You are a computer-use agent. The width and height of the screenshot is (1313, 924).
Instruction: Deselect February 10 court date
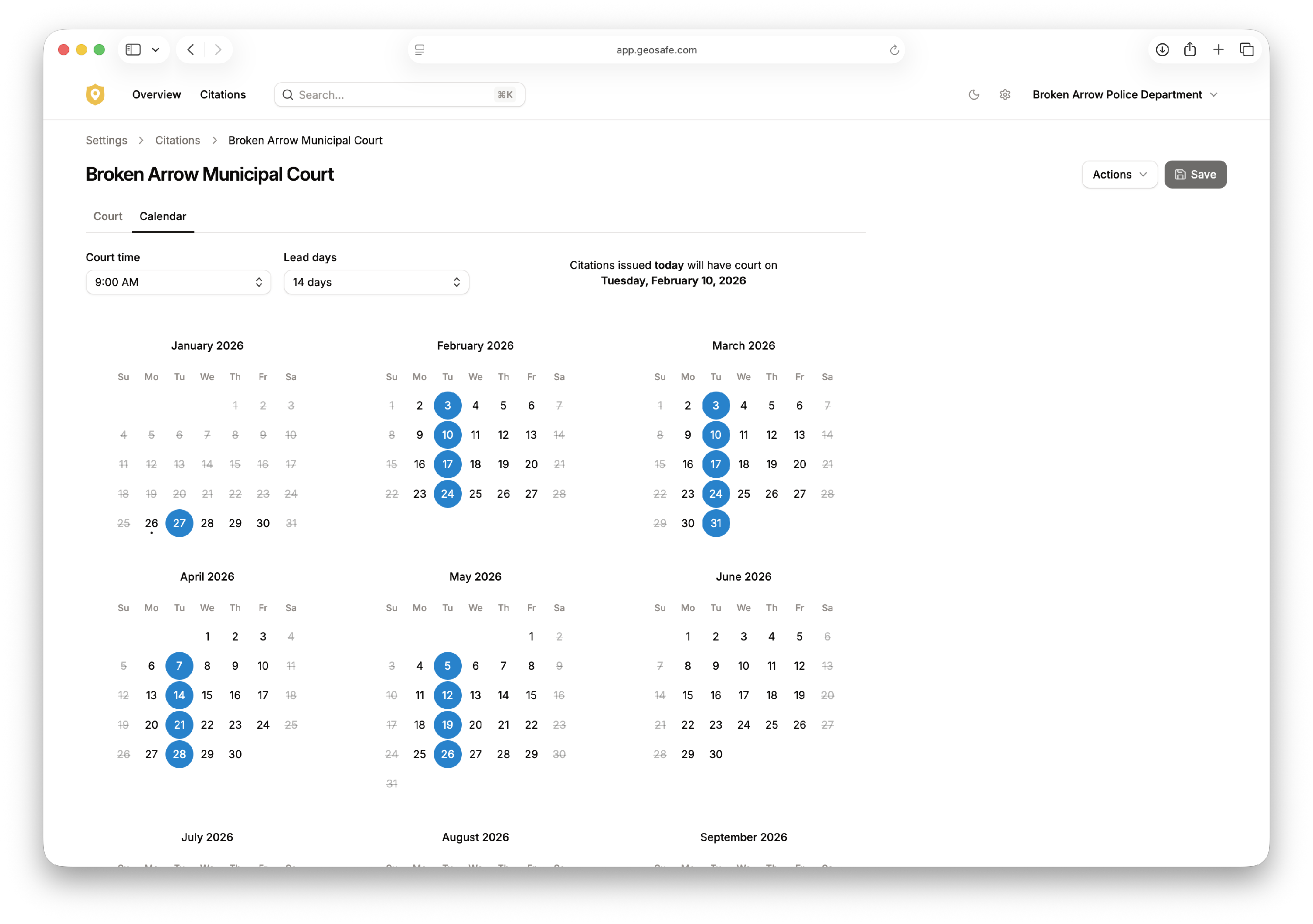pos(447,434)
